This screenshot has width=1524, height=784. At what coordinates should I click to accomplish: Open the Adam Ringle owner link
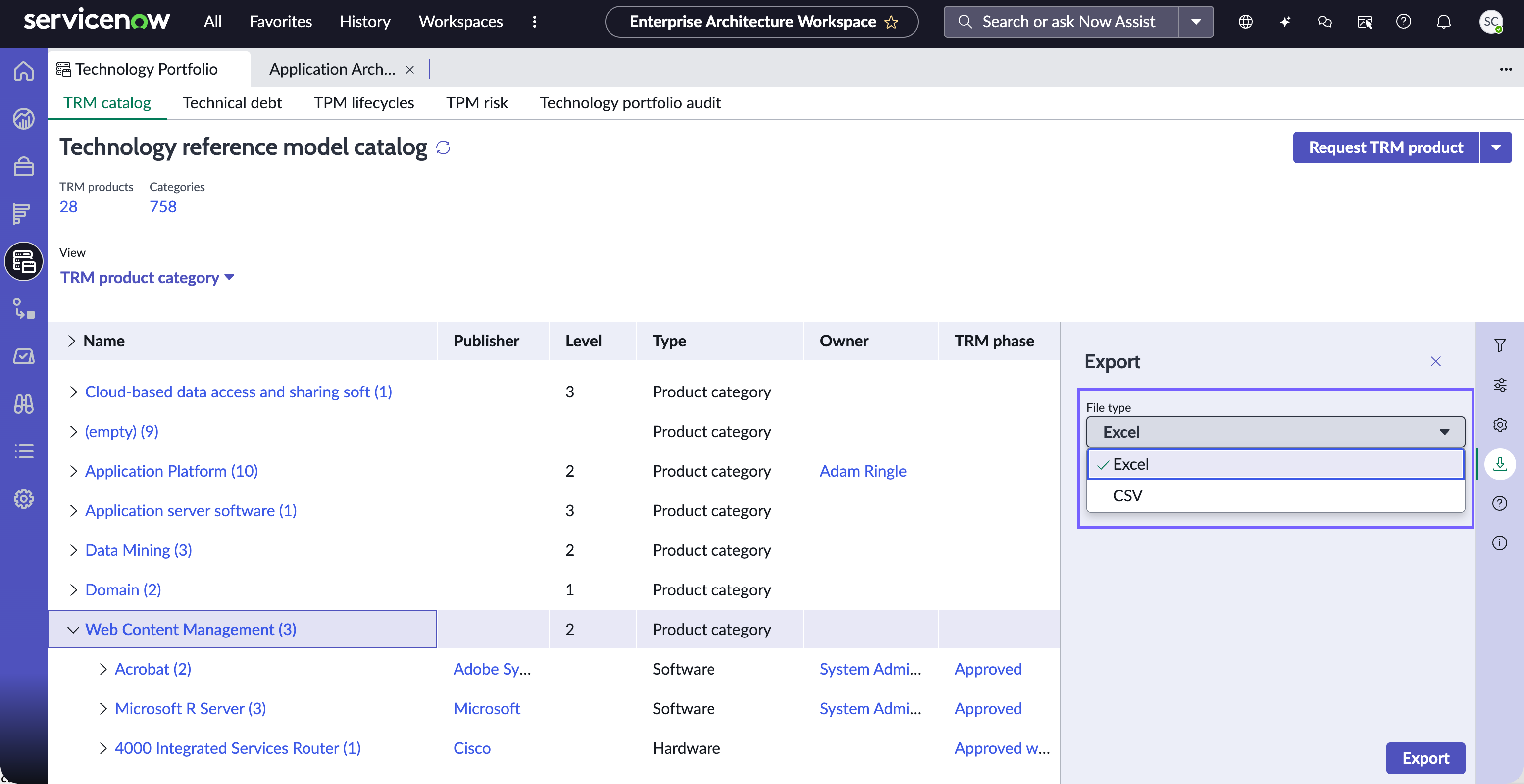tap(863, 471)
